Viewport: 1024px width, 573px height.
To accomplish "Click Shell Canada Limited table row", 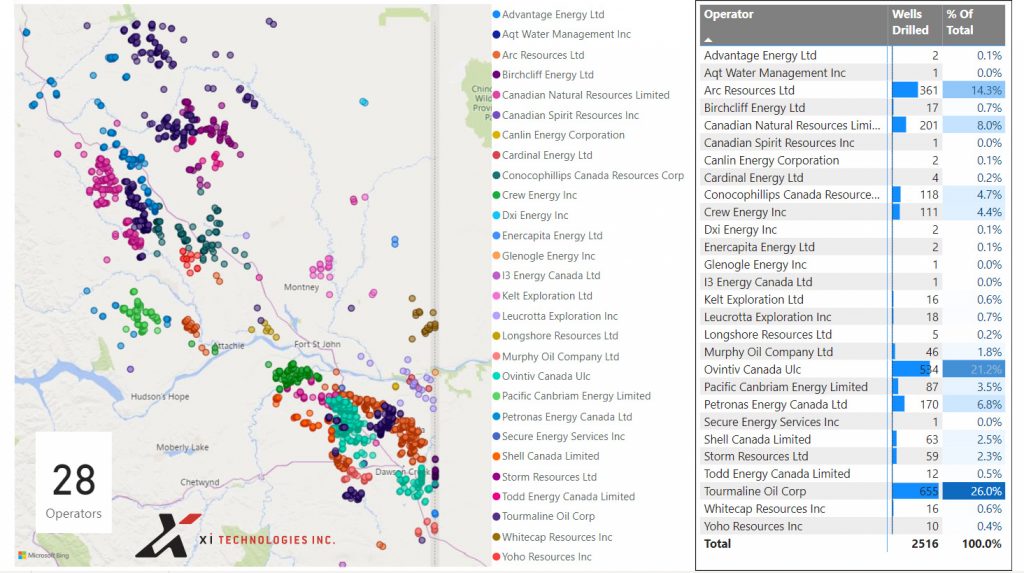I will click(852, 439).
